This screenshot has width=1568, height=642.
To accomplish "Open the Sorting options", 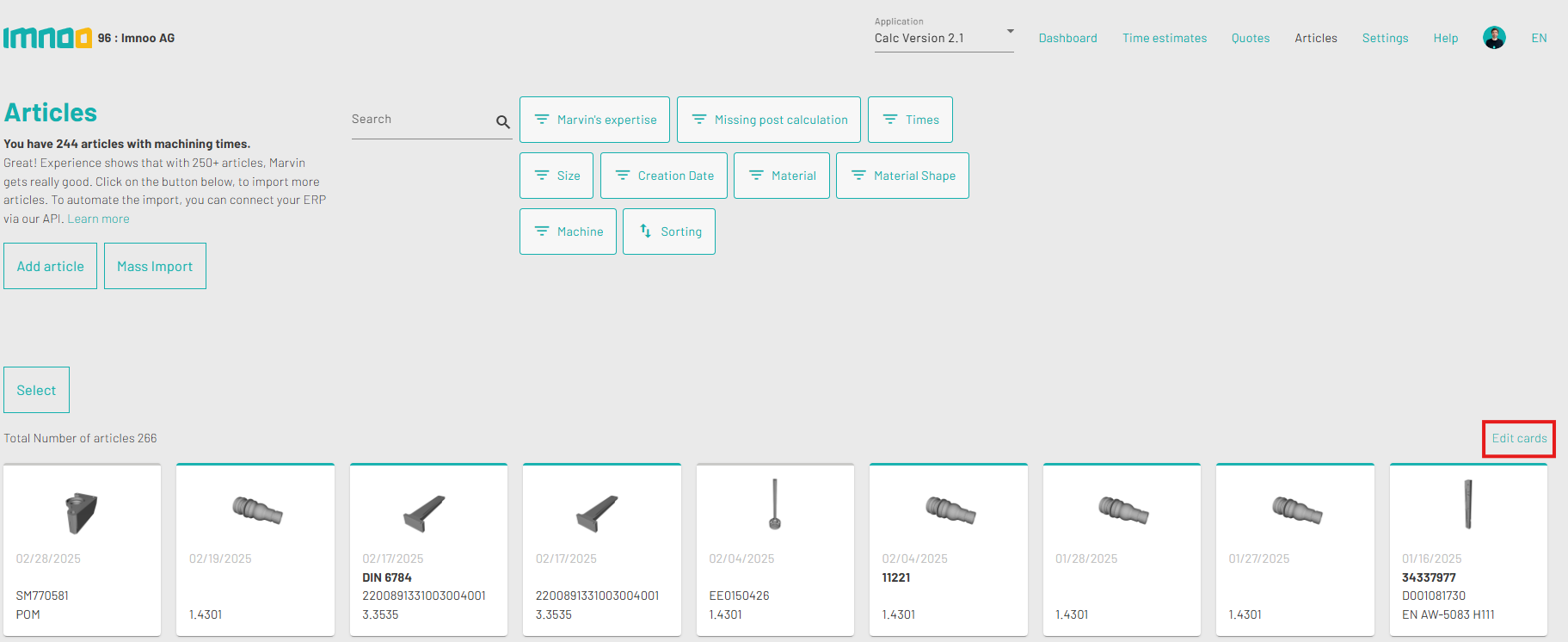I will [668, 231].
